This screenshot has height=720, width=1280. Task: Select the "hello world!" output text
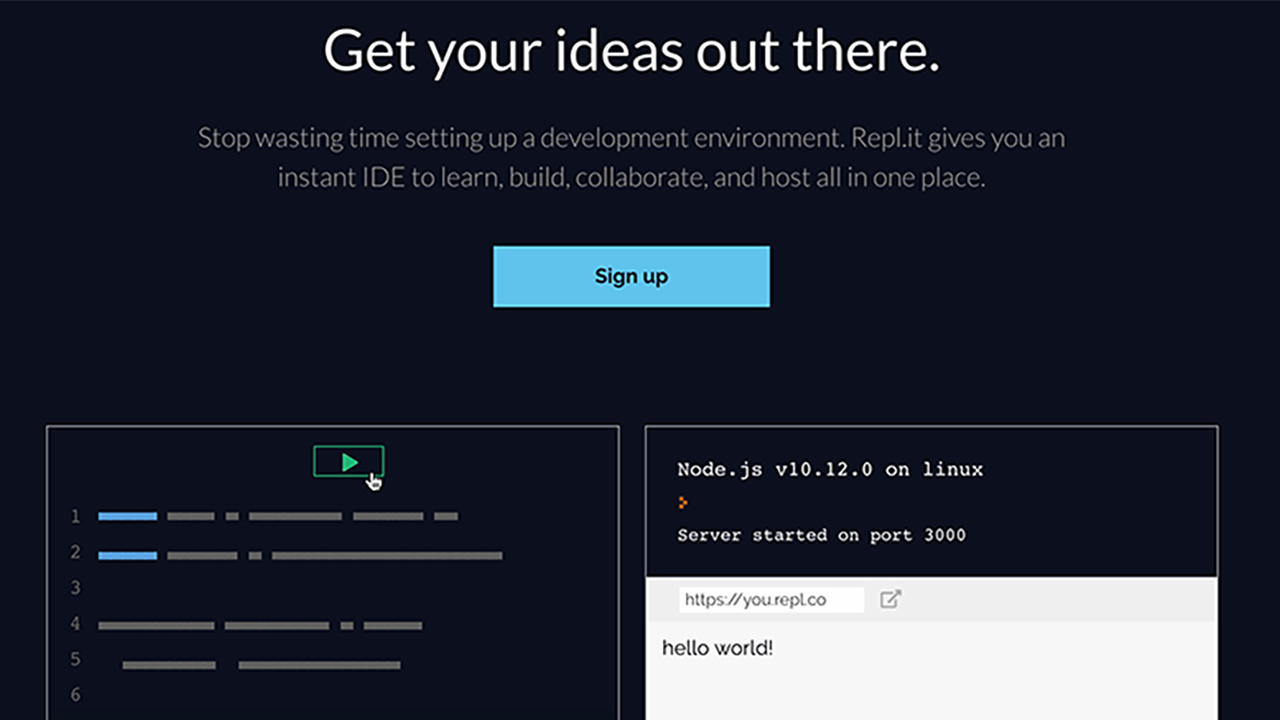(718, 648)
